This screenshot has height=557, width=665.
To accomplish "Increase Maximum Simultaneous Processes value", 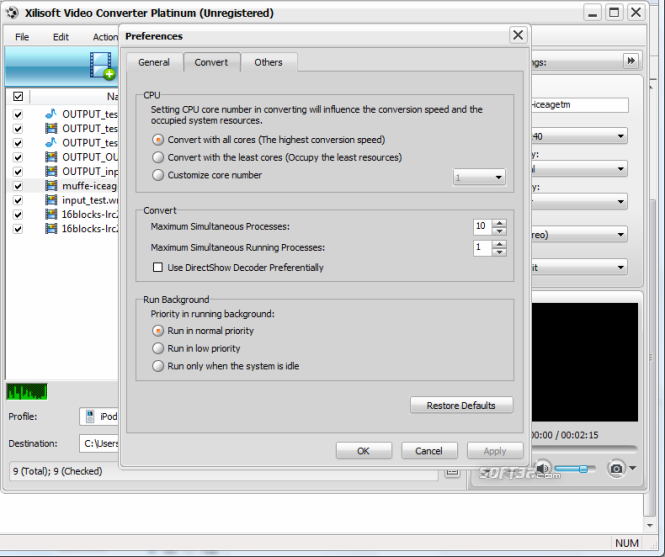I will [500, 223].
